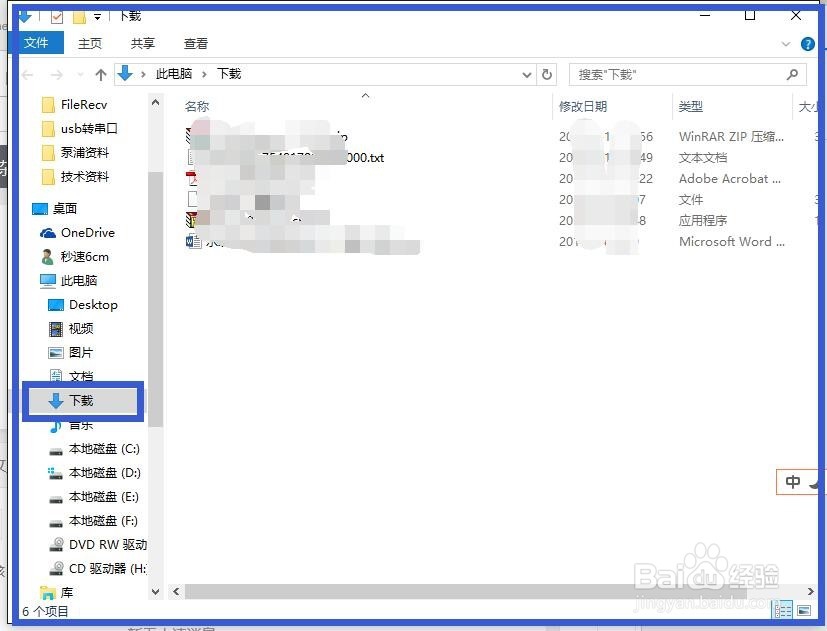Viewport: 827px width, 631px height.
Task: Switch to the 查看 ribbon tab
Action: (195, 43)
